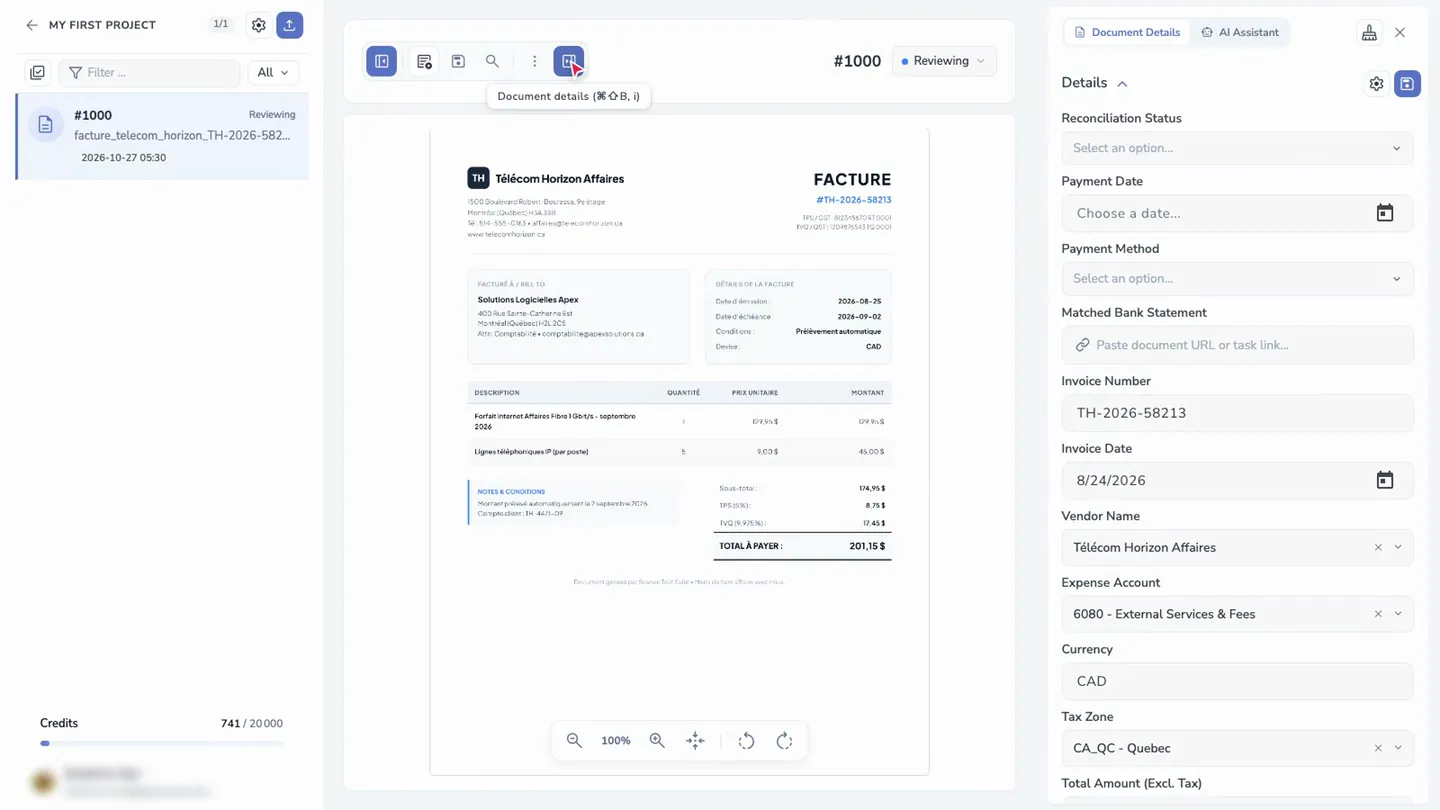Rotate the document clockwise
This screenshot has height=810, width=1440.
784,741
